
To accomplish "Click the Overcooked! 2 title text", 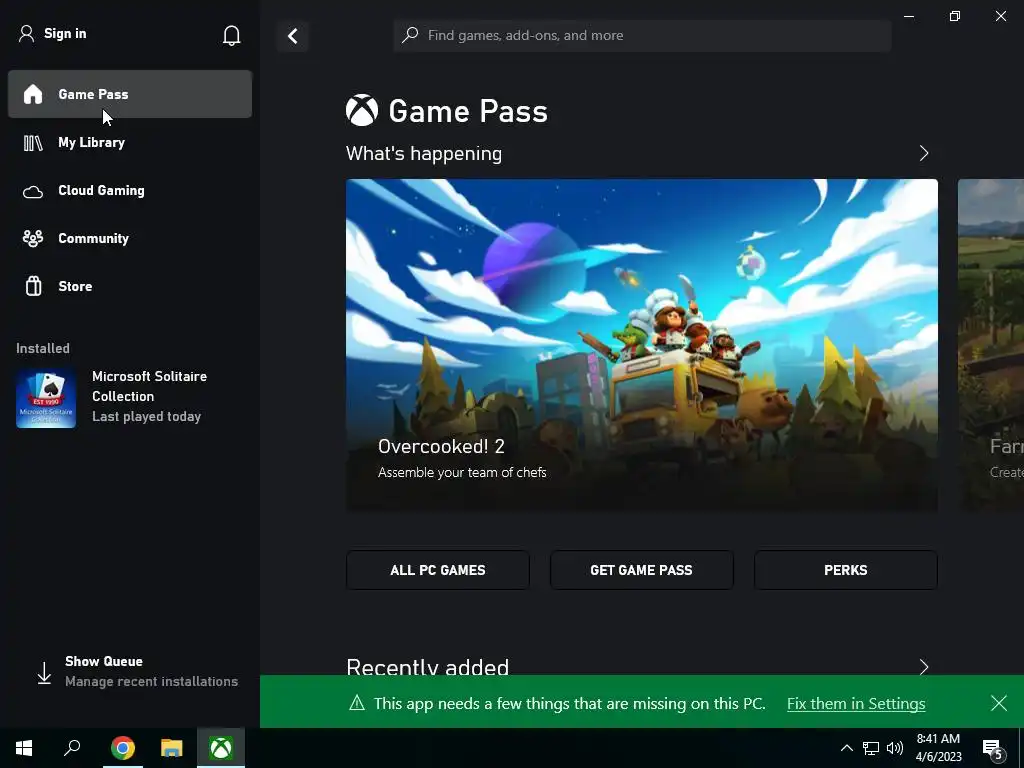I will [441, 446].
